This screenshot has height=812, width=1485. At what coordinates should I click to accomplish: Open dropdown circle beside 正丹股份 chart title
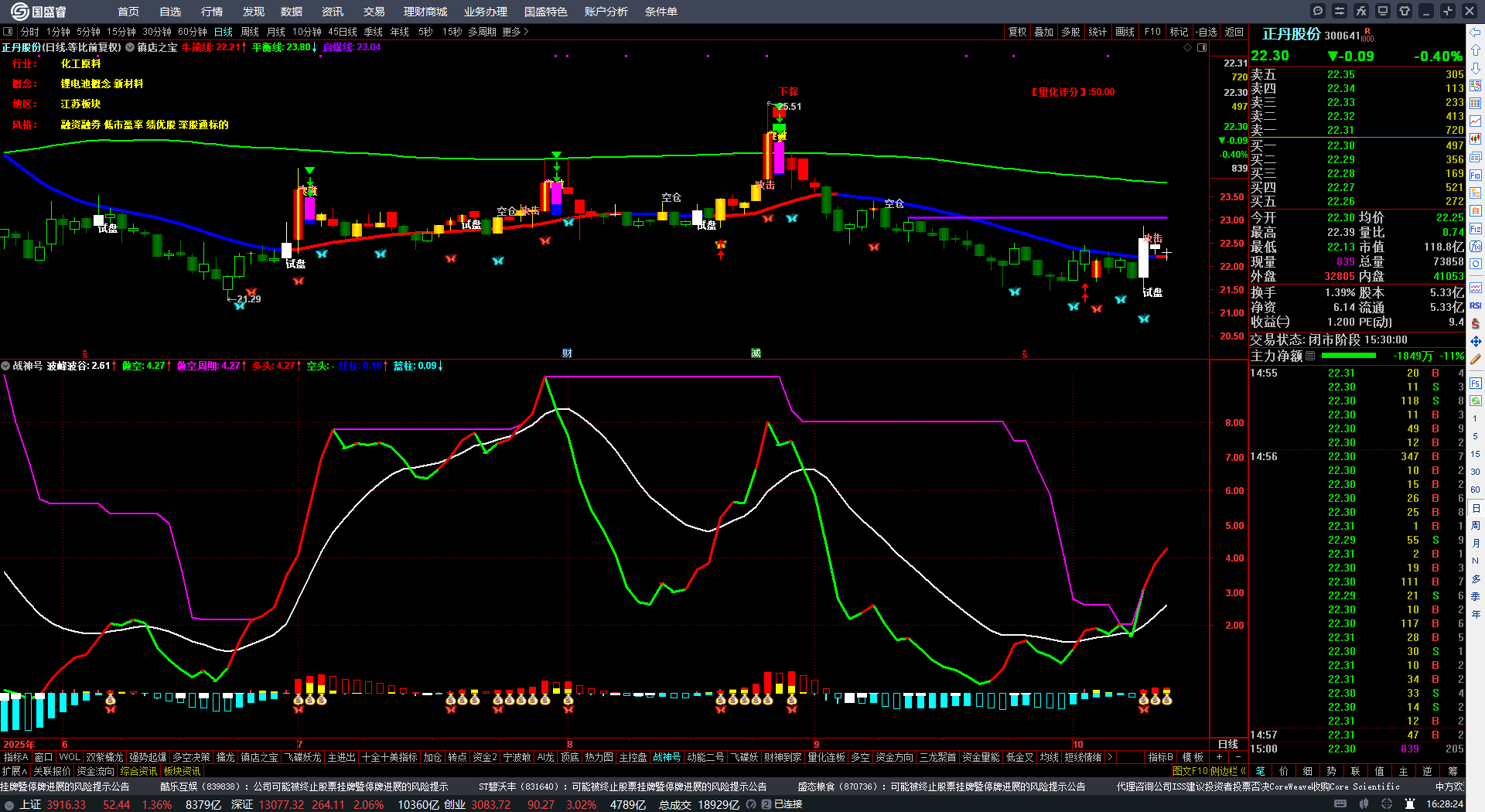[x=130, y=47]
